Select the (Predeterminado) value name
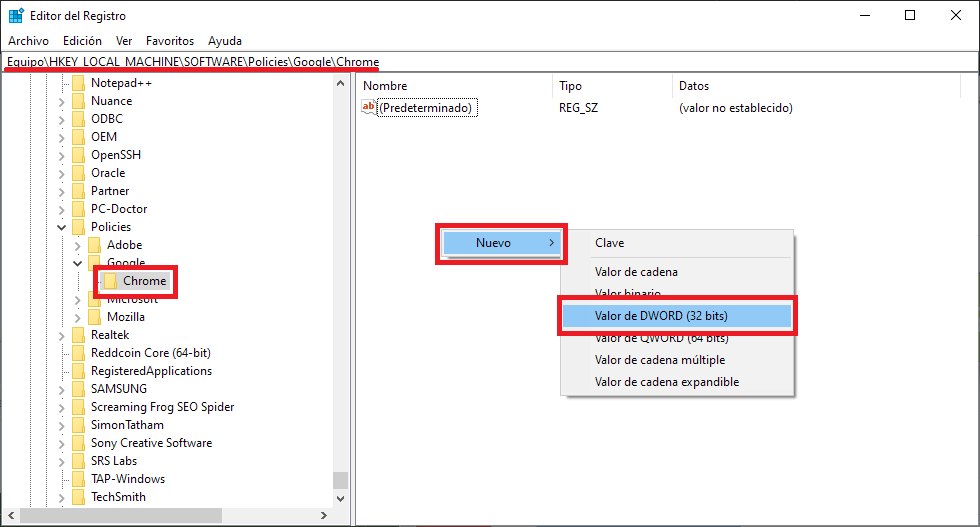Image resolution: width=980 pixels, height=527 pixels. [x=426, y=108]
